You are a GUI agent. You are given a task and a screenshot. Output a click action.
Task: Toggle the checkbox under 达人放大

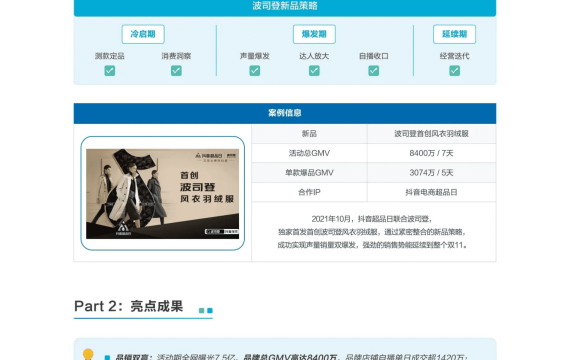(x=314, y=71)
